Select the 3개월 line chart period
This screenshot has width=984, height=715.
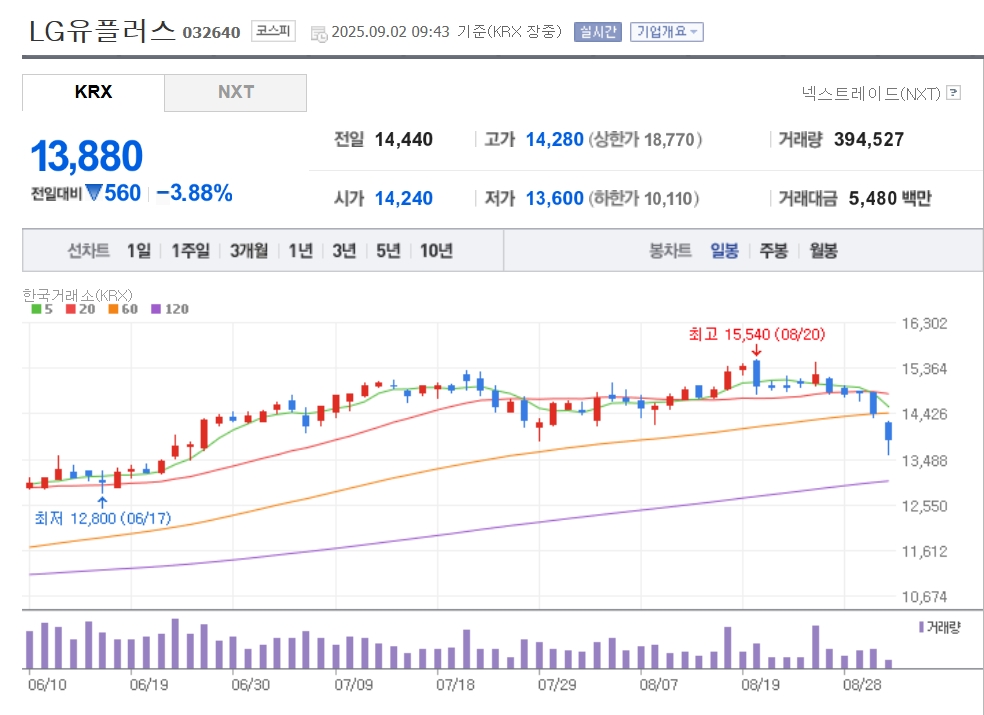pyautogui.click(x=249, y=251)
